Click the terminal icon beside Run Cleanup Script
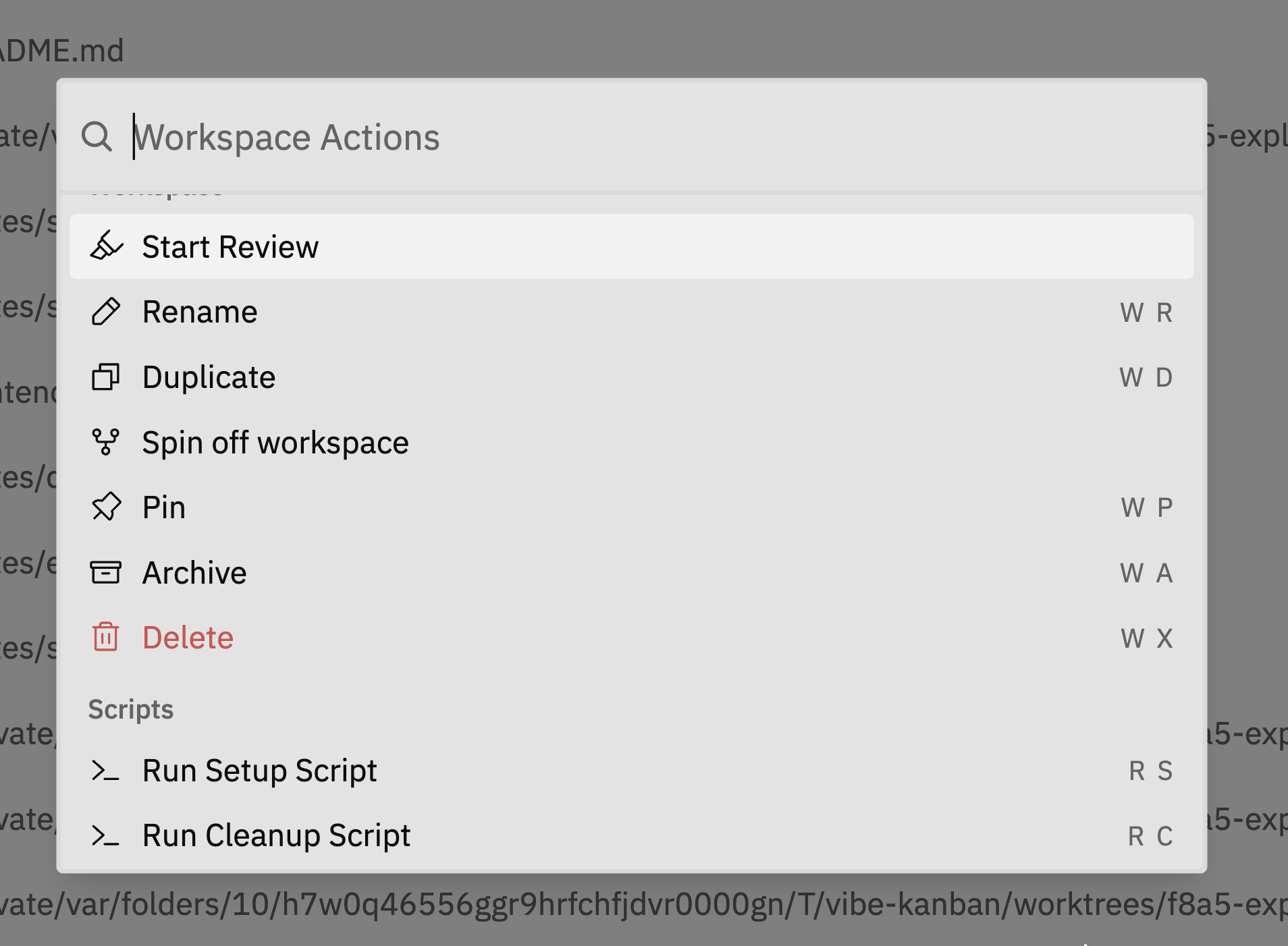Viewport: 1288px width, 946px height. point(105,835)
